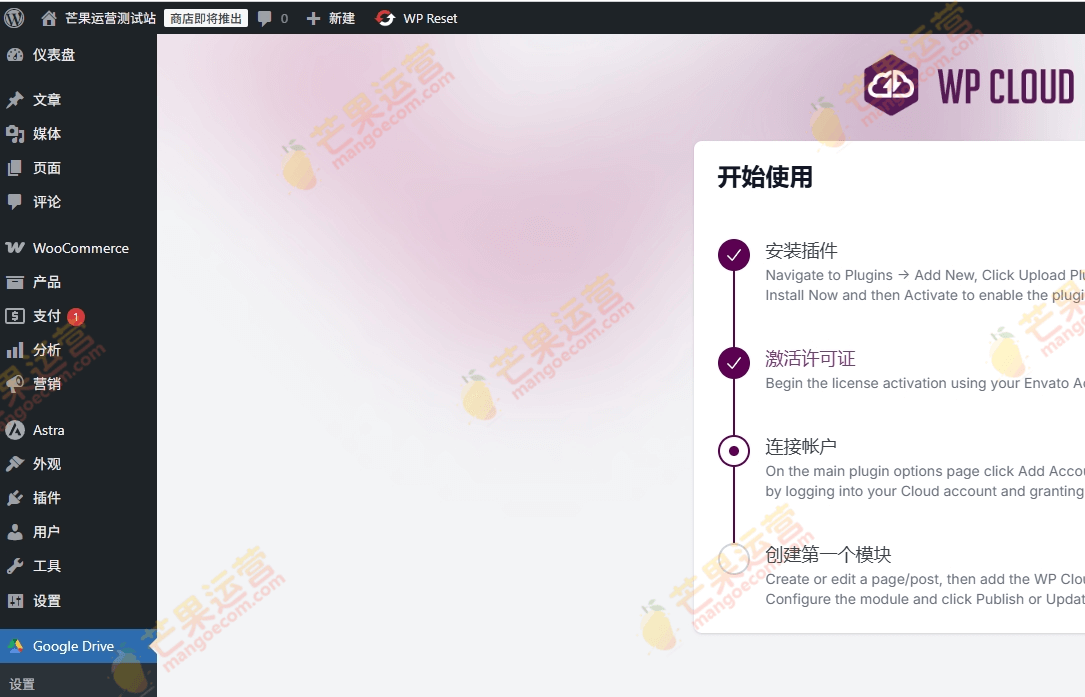
Task: Open 设置 submenu under Google Drive
Action: click(x=22, y=685)
